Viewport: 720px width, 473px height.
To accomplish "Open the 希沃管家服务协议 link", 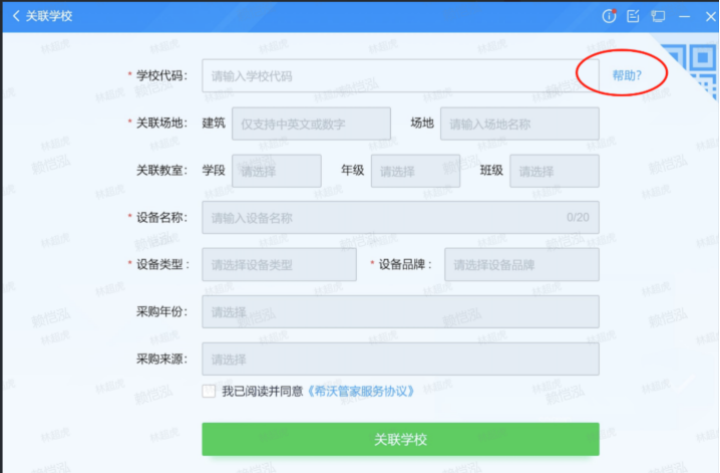I will pyautogui.click(x=361, y=391).
